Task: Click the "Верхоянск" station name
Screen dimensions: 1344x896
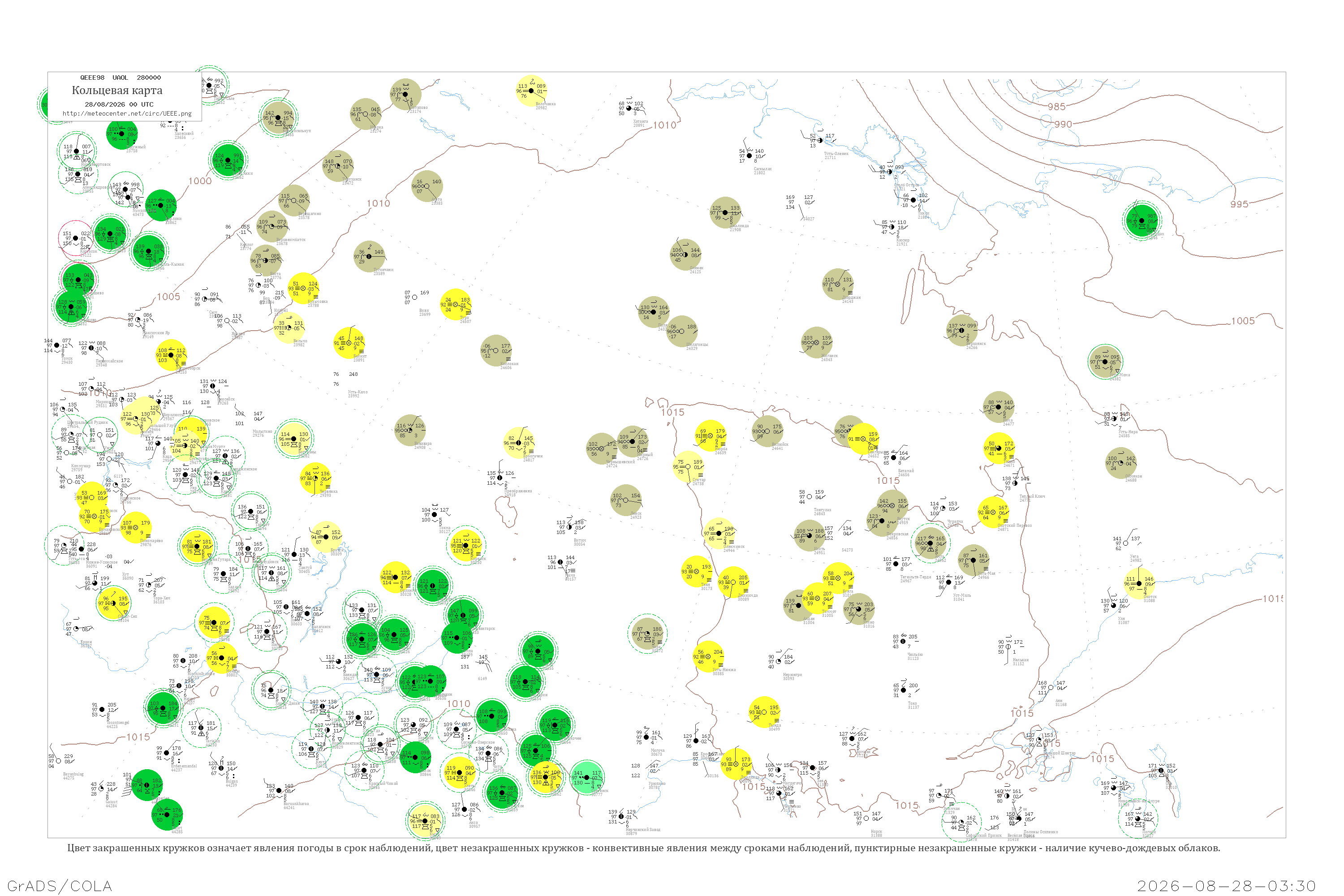Action: pos(976,344)
